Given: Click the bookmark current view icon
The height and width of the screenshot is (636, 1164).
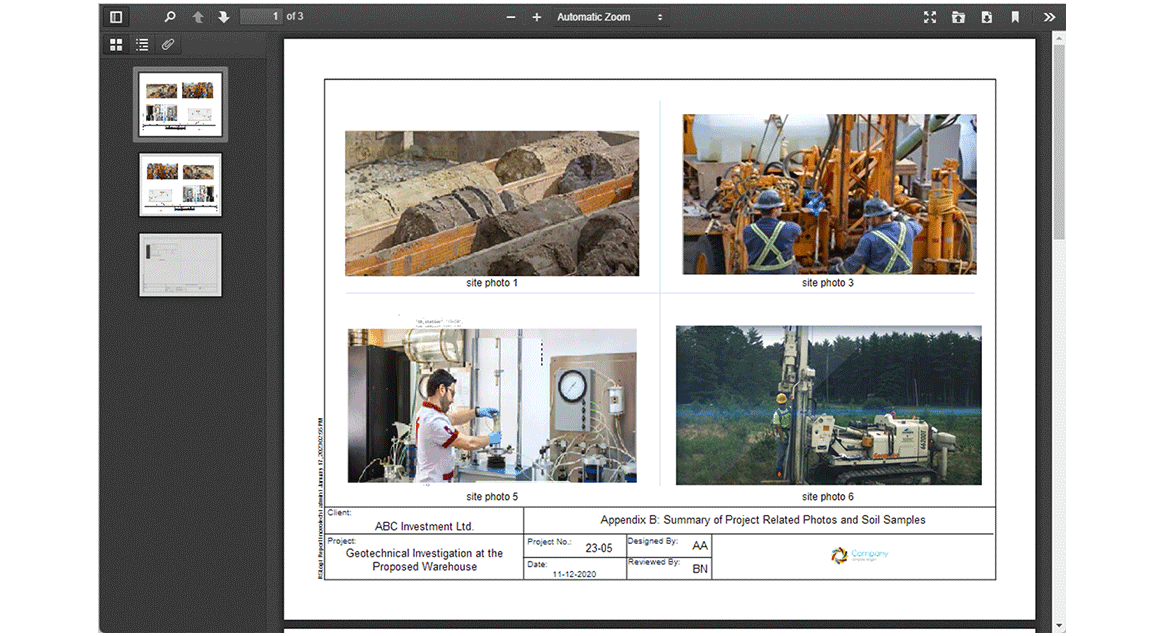Looking at the screenshot, I should (x=1015, y=17).
